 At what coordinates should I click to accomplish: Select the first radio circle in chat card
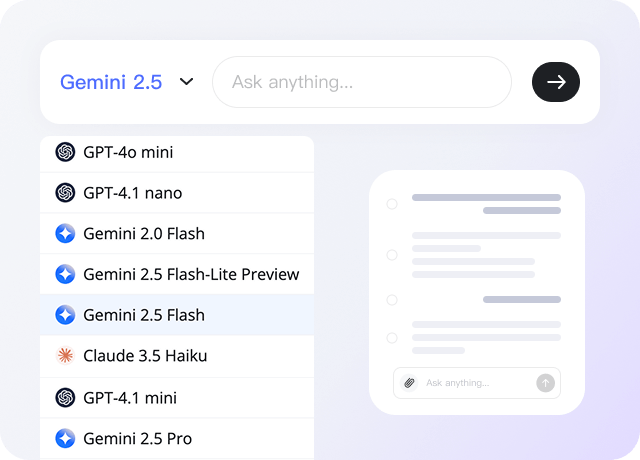392,204
